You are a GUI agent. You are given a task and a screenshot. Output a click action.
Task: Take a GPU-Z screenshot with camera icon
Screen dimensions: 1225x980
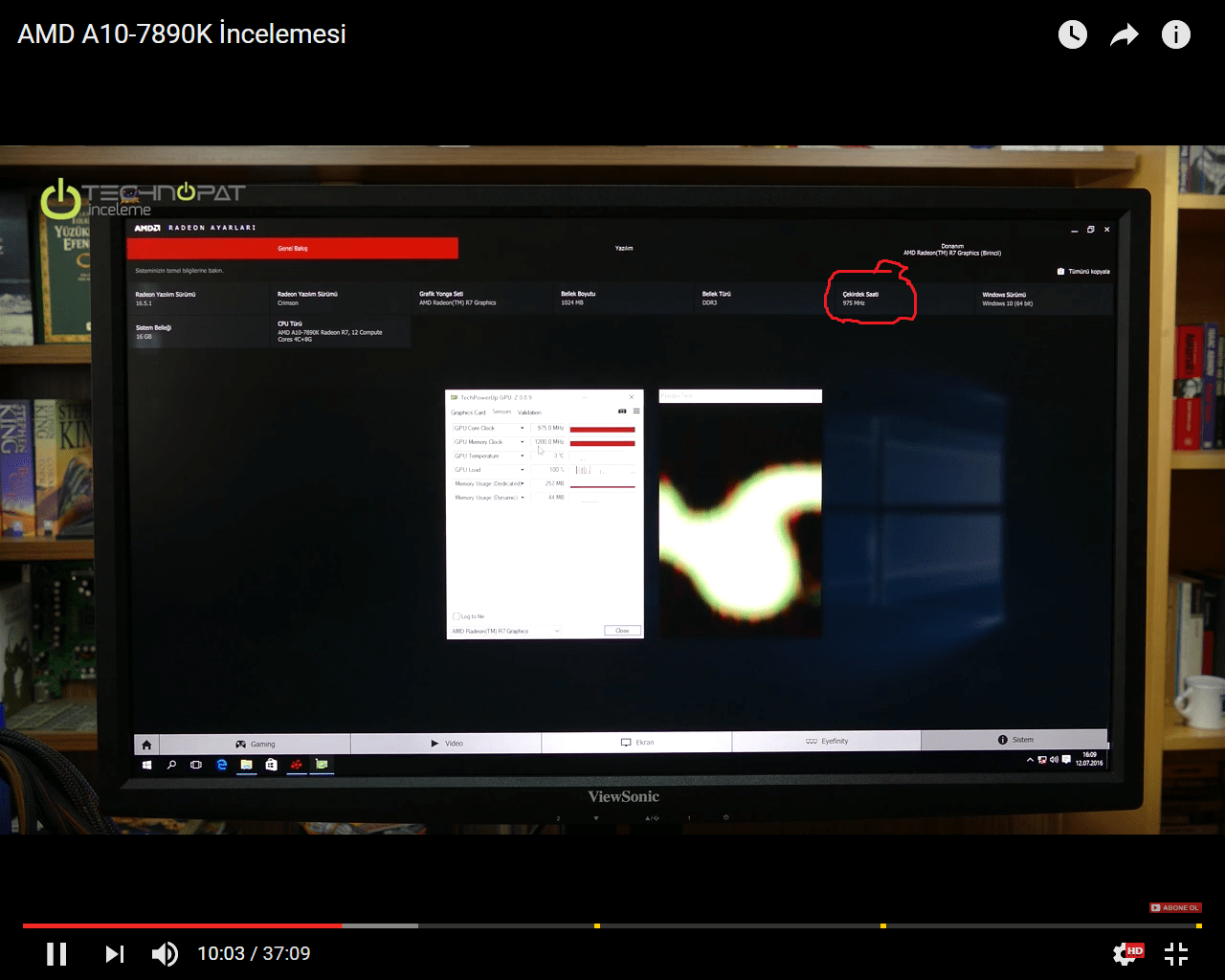[622, 411]
